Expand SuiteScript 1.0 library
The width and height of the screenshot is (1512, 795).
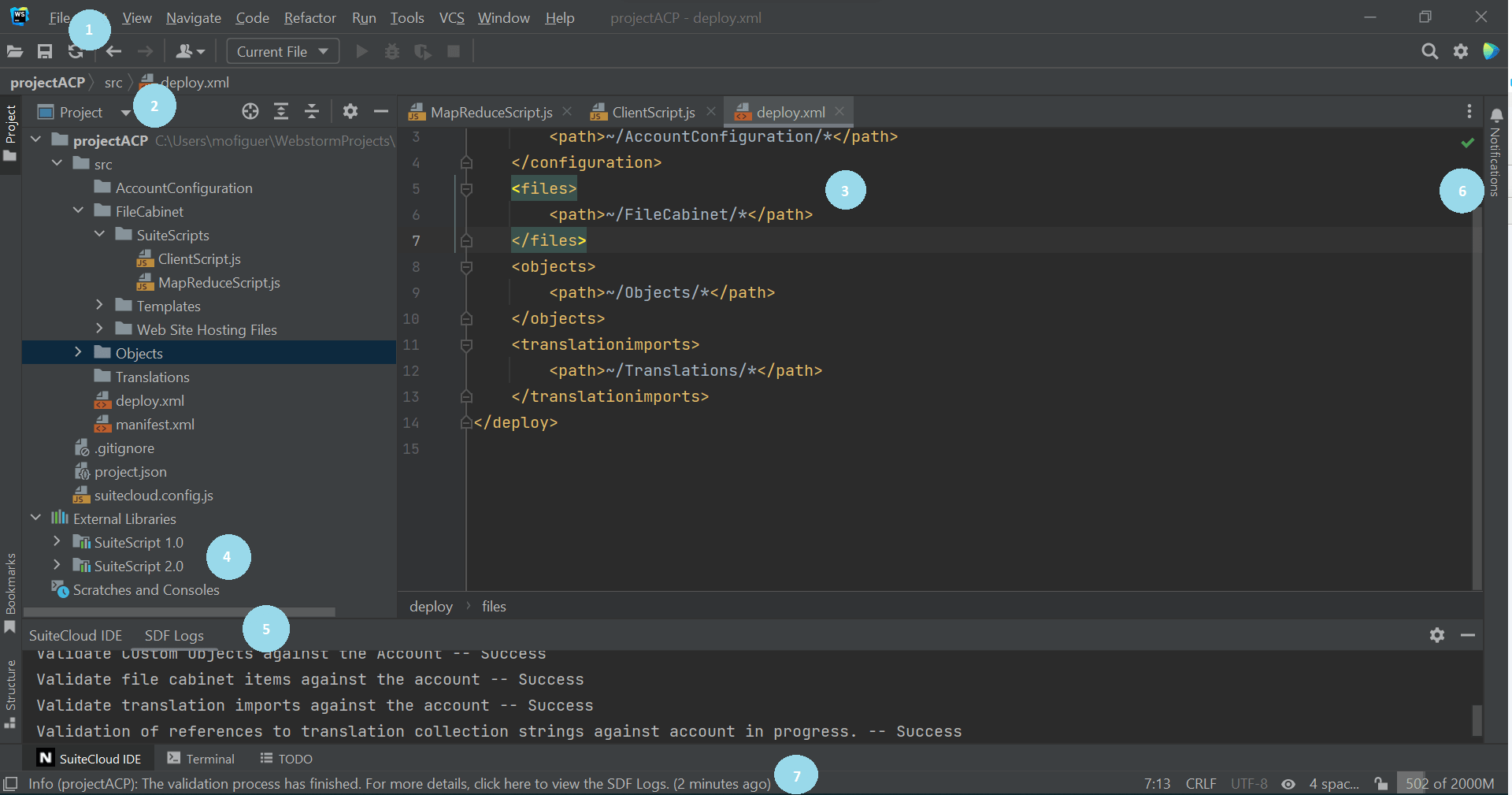[x=57, y=541]
